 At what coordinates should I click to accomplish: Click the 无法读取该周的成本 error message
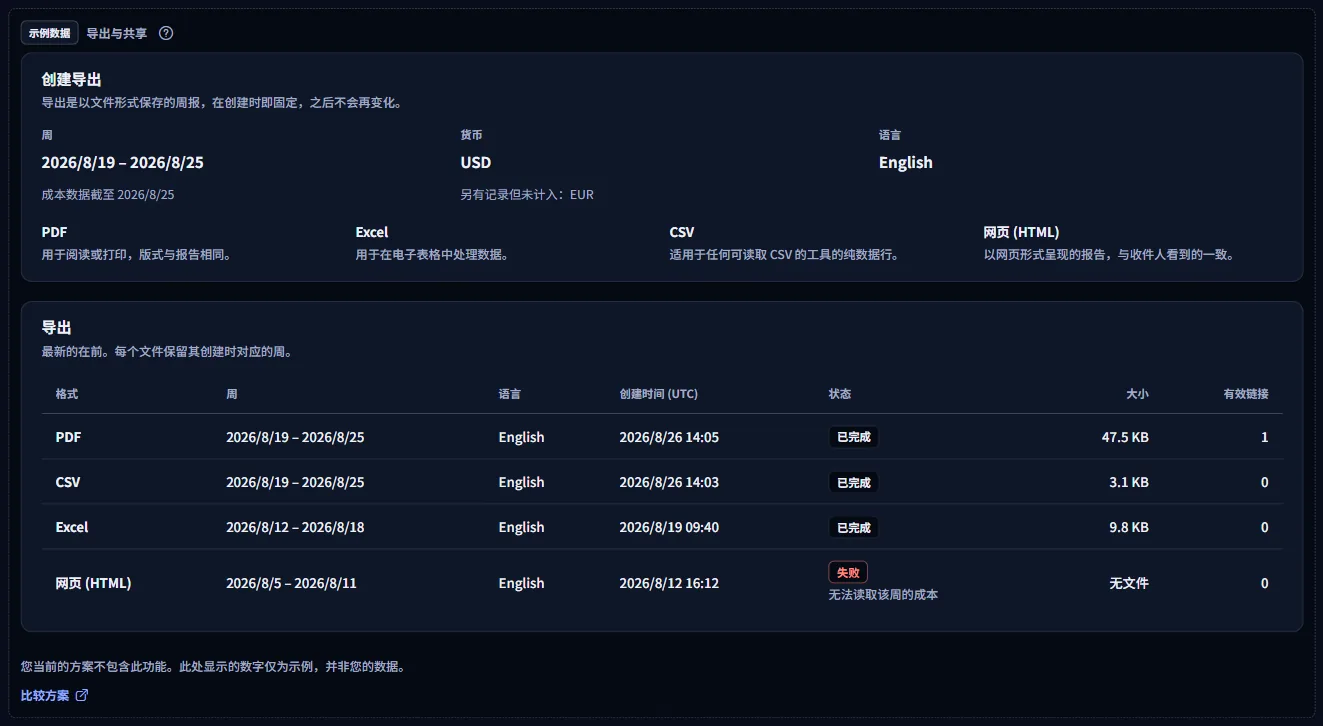pos(883,594)
